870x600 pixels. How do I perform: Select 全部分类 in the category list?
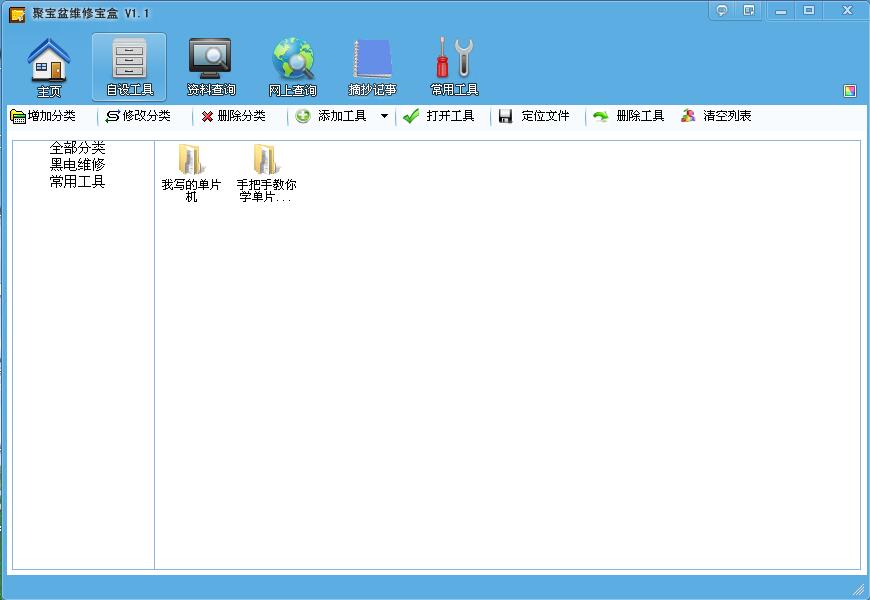(77, 148)
